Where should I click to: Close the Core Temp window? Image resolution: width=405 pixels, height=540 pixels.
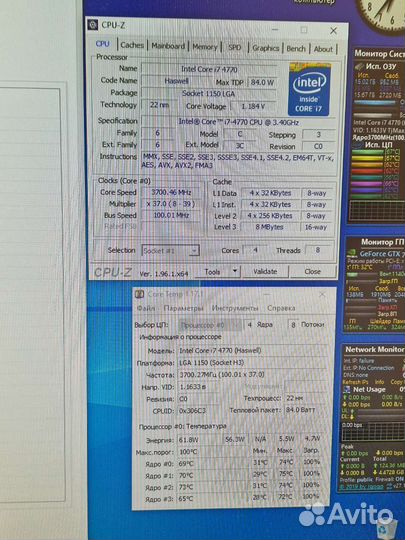[x=322, y=294]
